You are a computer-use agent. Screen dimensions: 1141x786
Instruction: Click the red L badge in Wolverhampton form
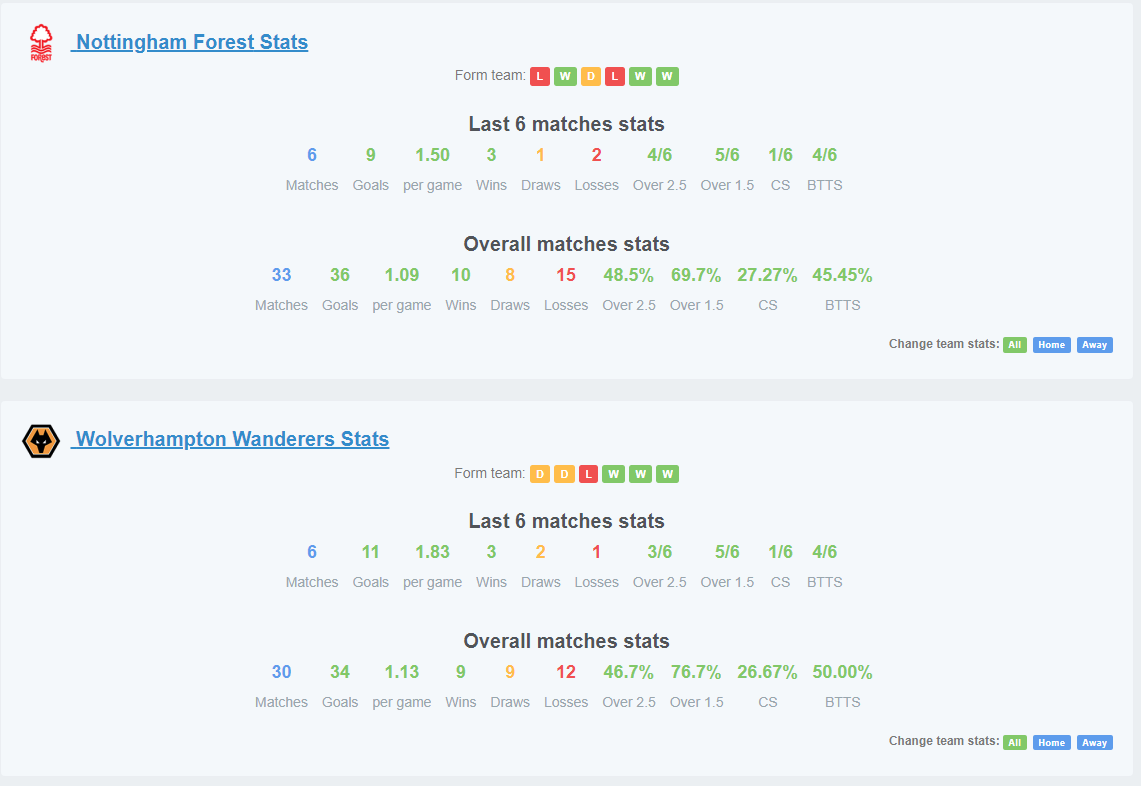(589, 475)
